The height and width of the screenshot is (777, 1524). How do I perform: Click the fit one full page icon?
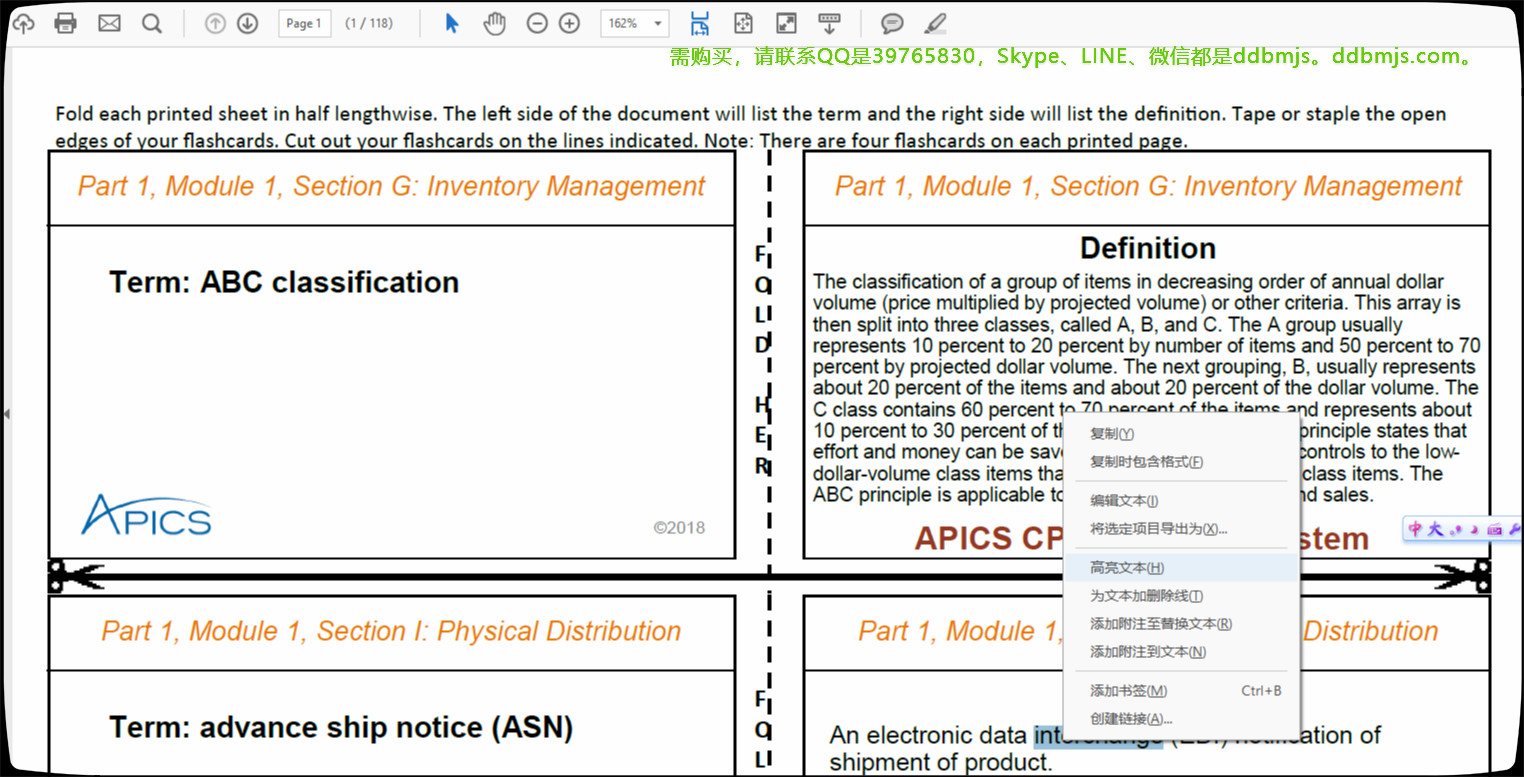coord(743,23)
